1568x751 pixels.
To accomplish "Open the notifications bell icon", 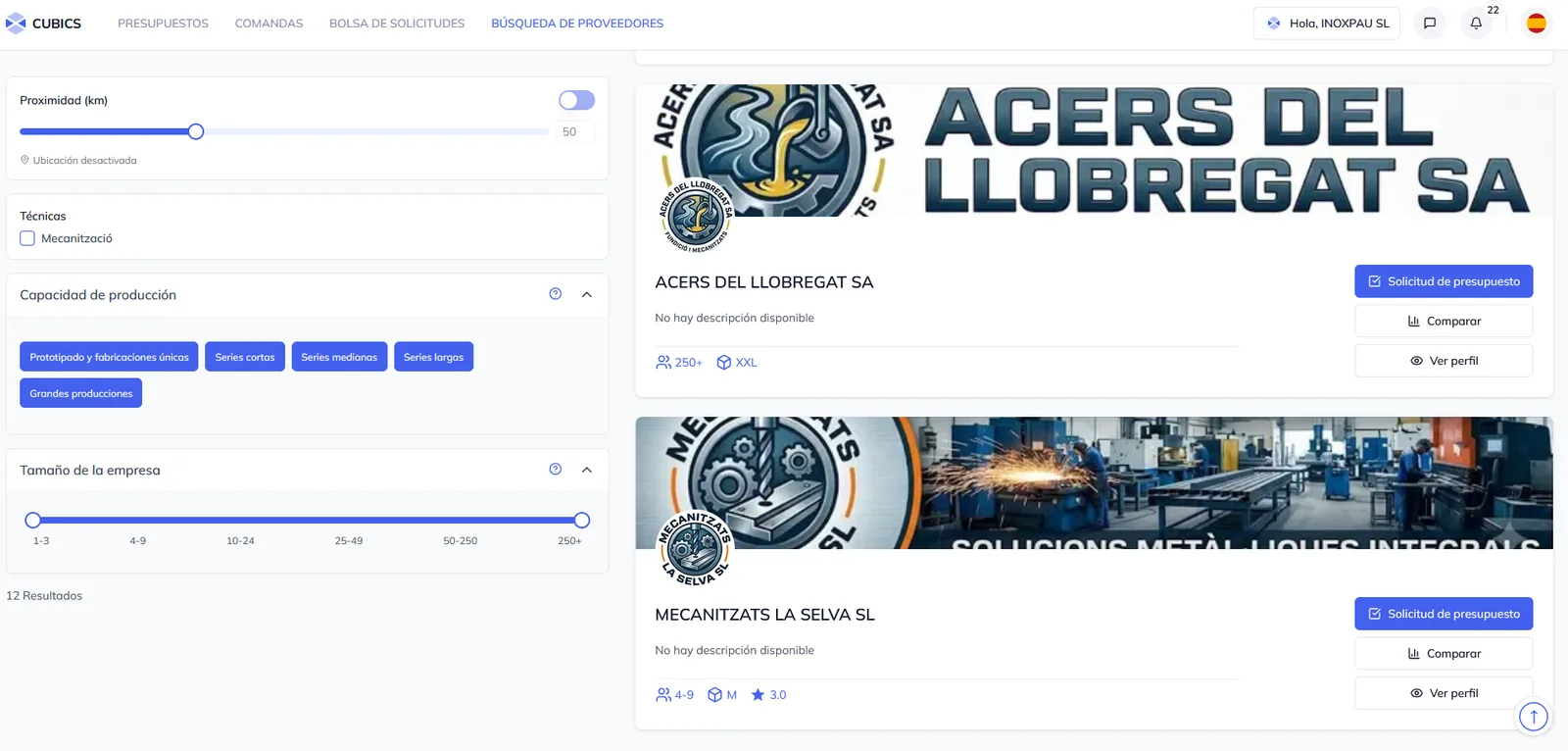I will 1476,23.
